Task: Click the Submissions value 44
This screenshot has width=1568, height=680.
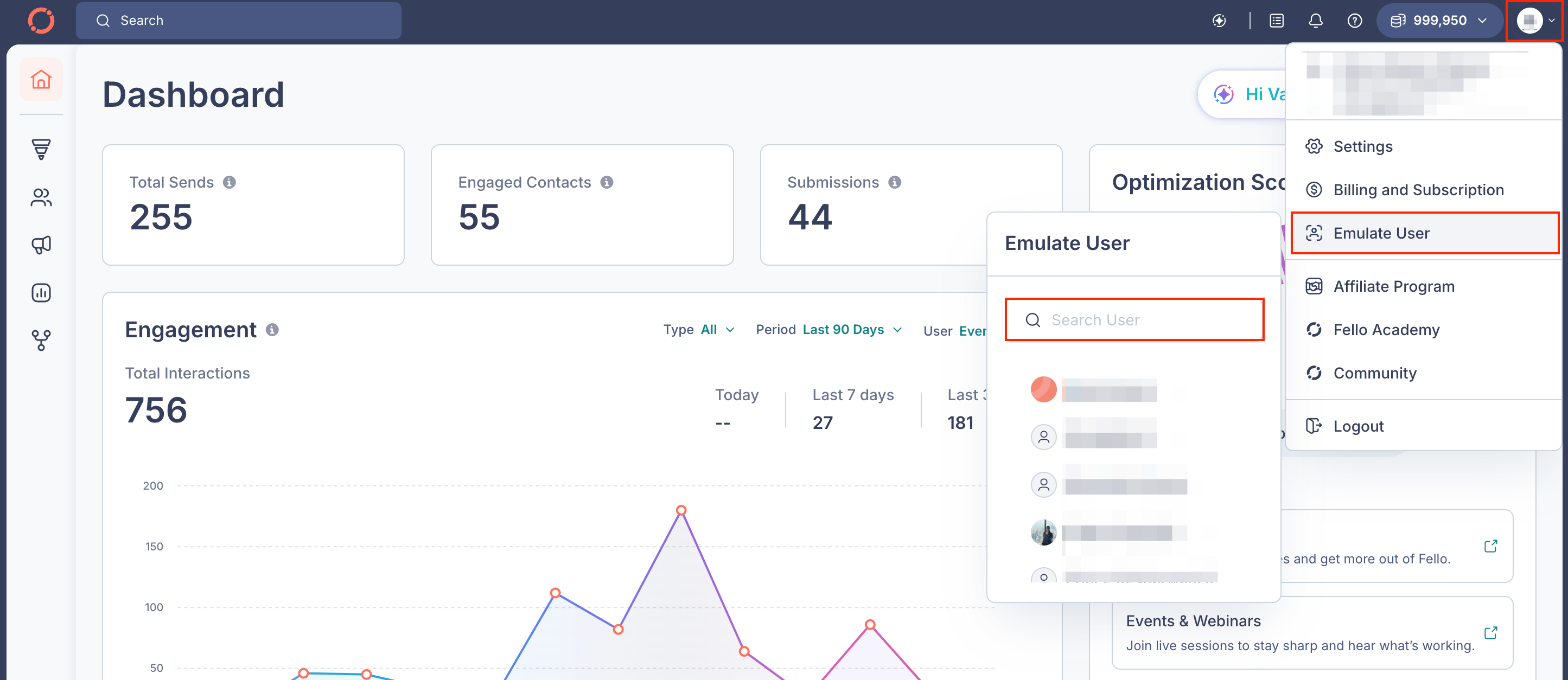Action: (x=810, y=217)
